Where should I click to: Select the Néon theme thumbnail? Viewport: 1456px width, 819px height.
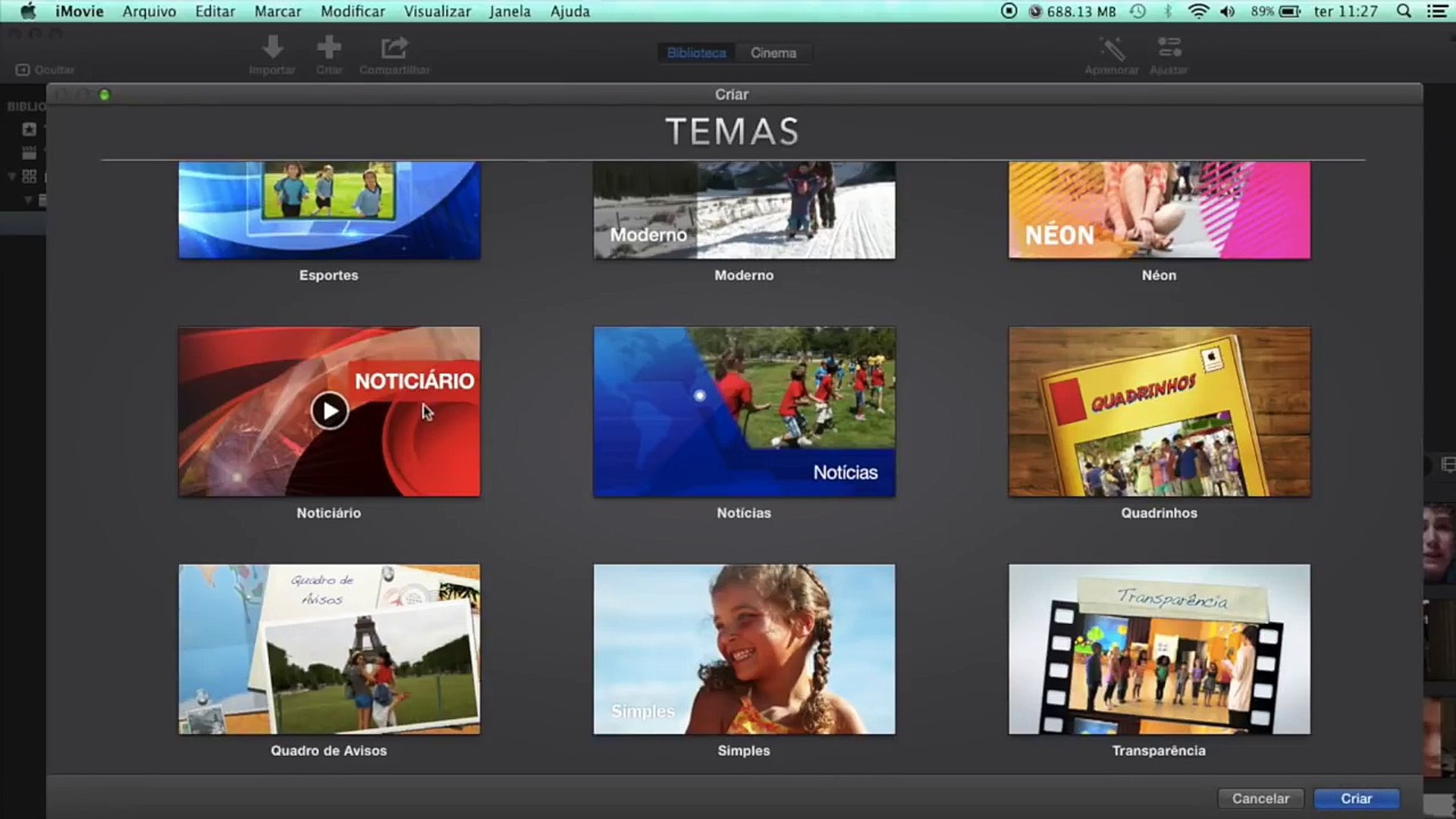click(1159, 210)
